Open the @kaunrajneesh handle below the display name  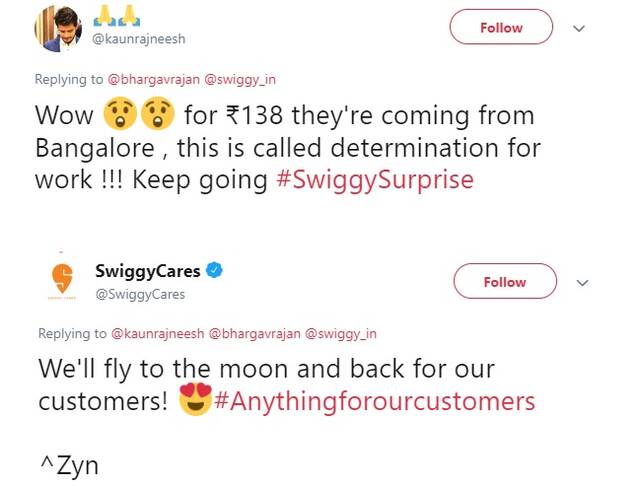[x=140, y=40]
